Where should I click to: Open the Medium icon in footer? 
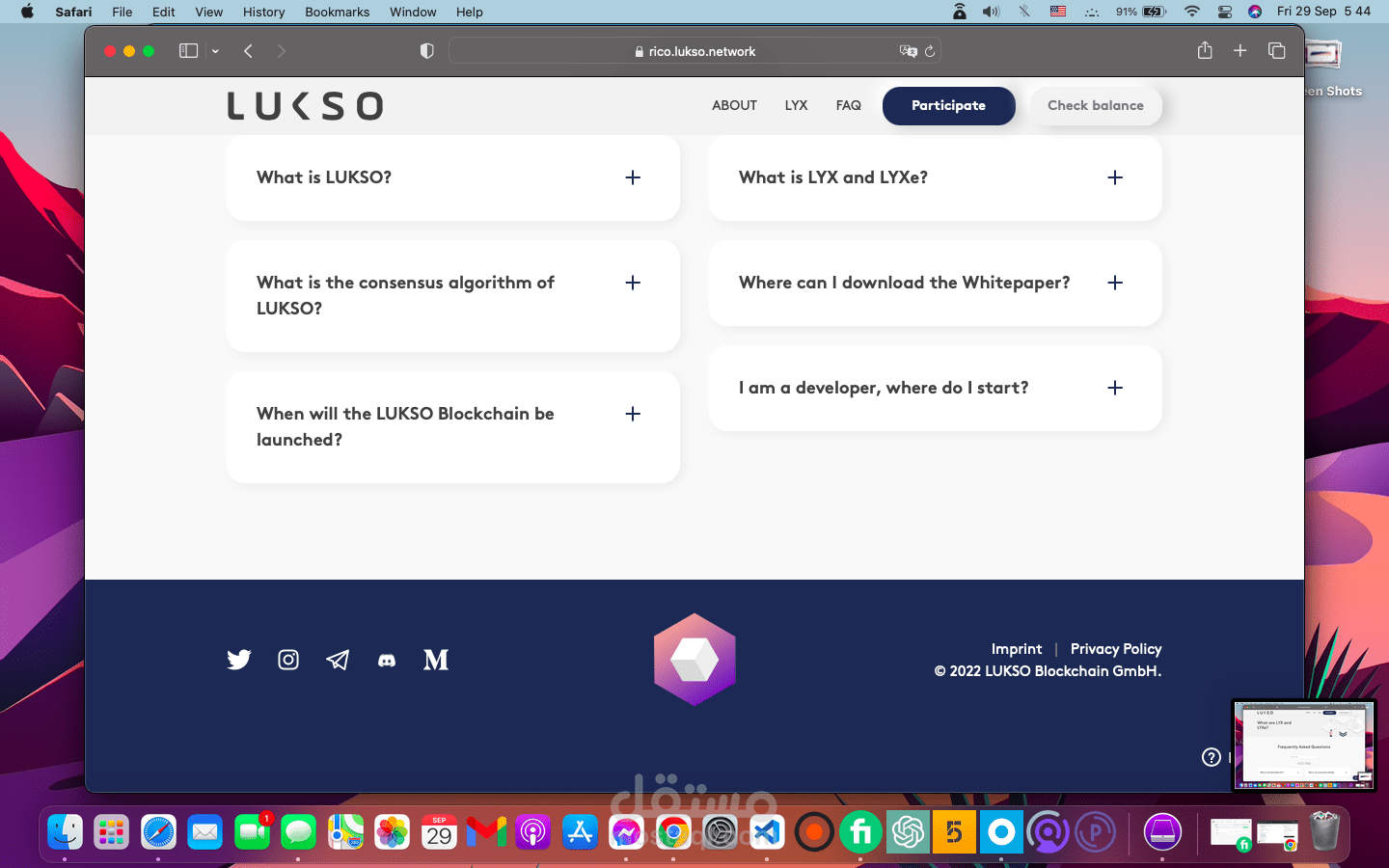[436, 660]
